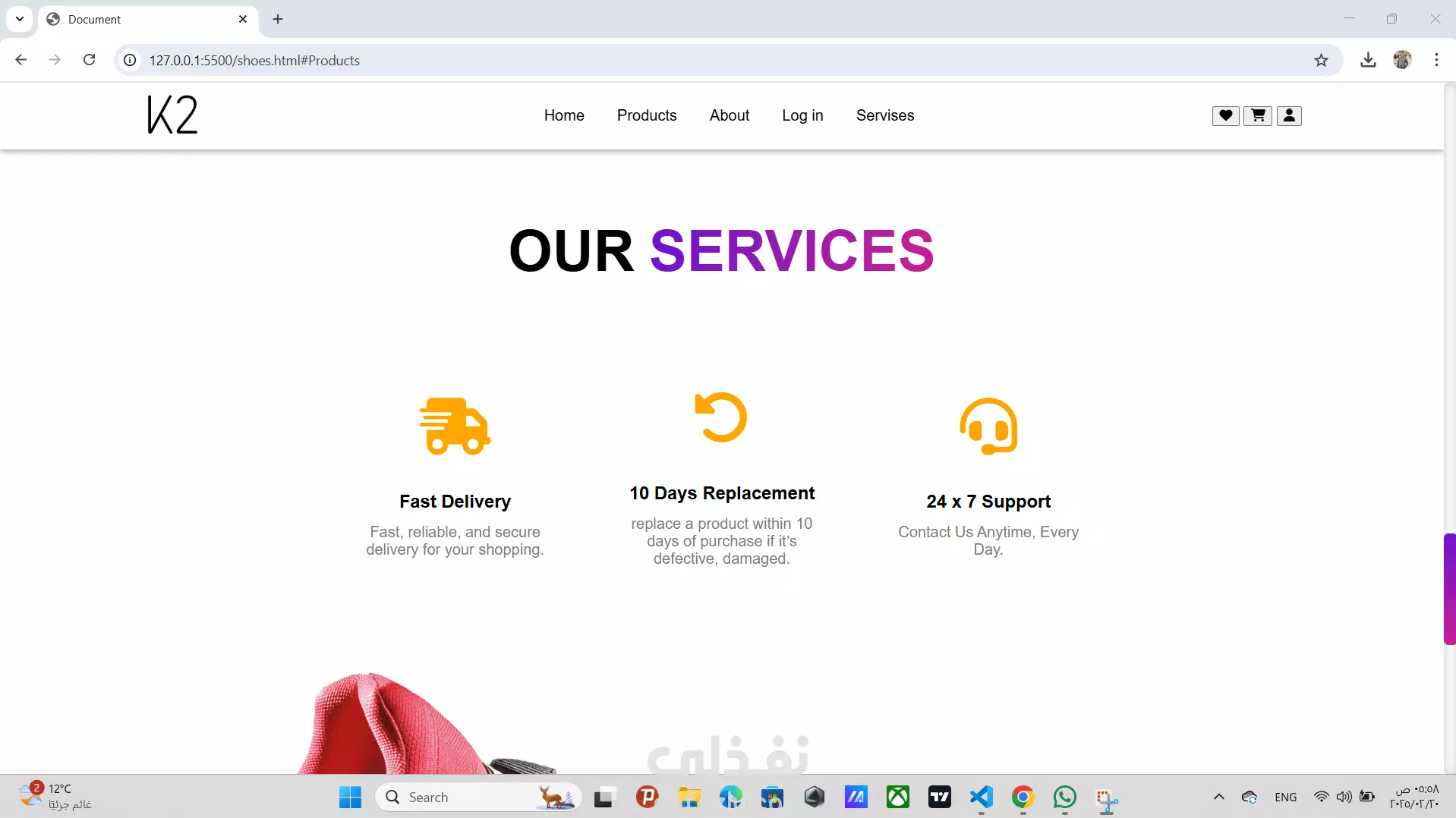Screen dimensions: 1456x818
Task: Open the About nav link
Action: (x=730, y=115)
